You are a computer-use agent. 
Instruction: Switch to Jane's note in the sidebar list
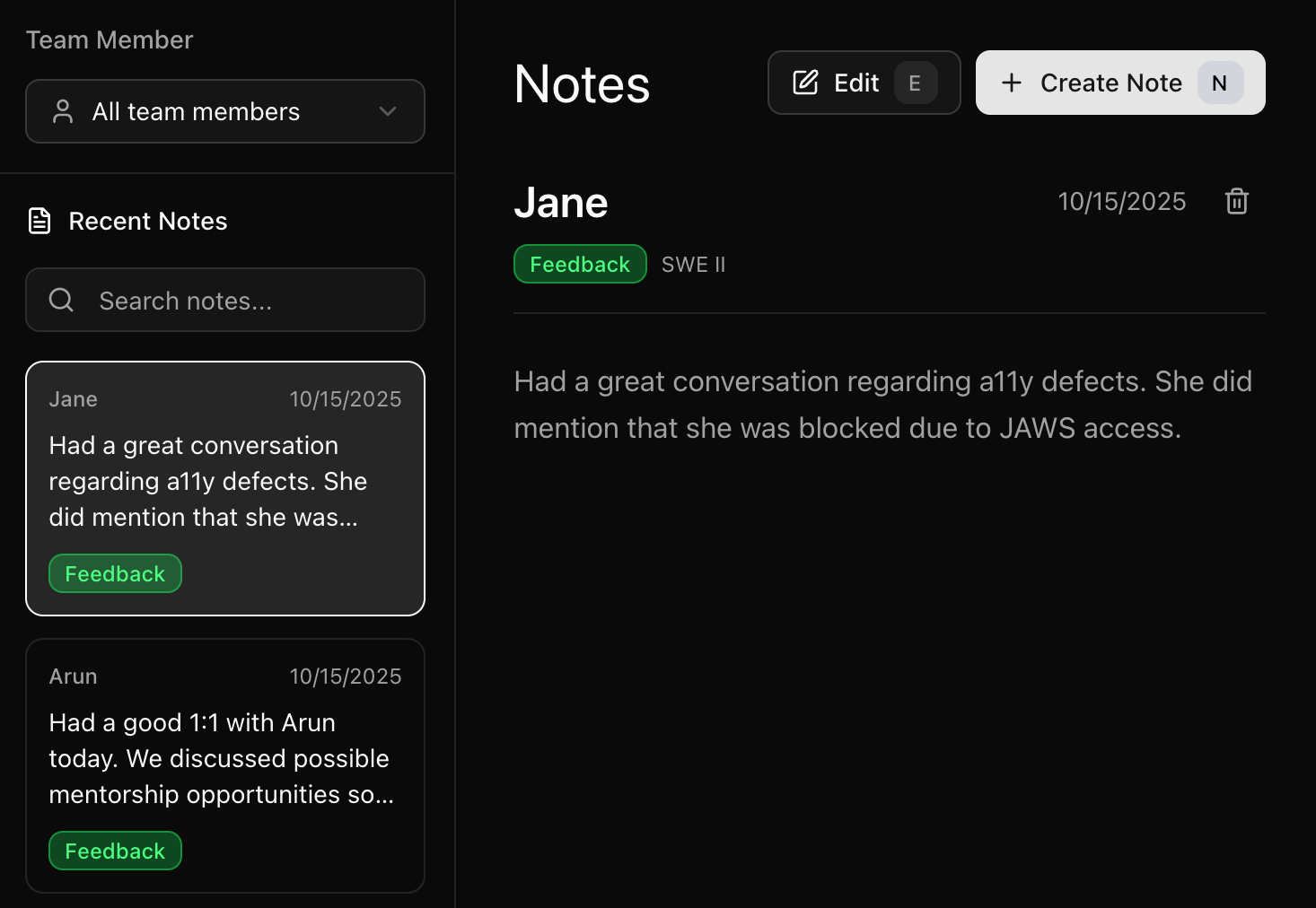(x=225, y=489)
